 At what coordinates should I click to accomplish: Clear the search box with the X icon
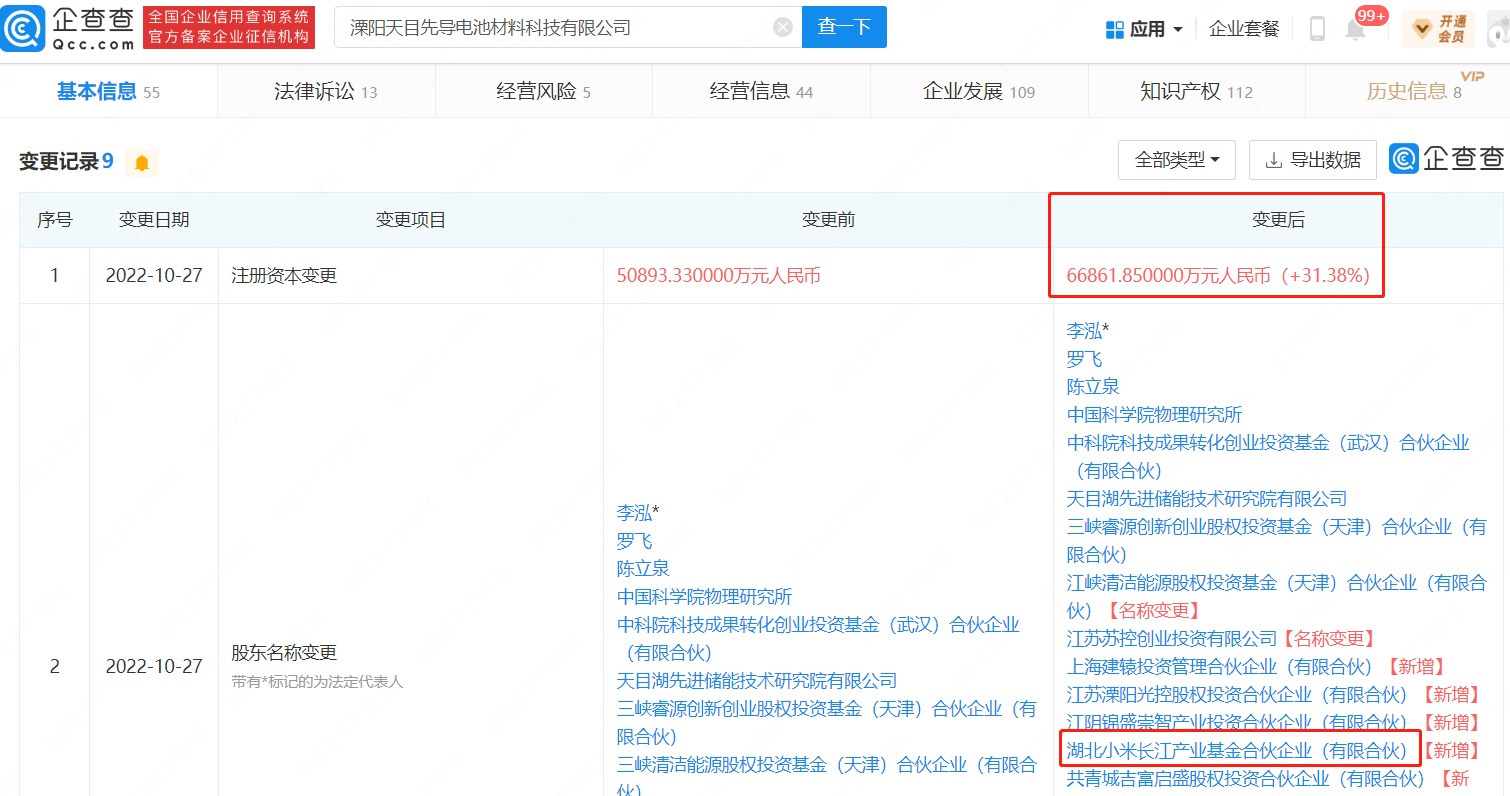click(x=783, y=28)
